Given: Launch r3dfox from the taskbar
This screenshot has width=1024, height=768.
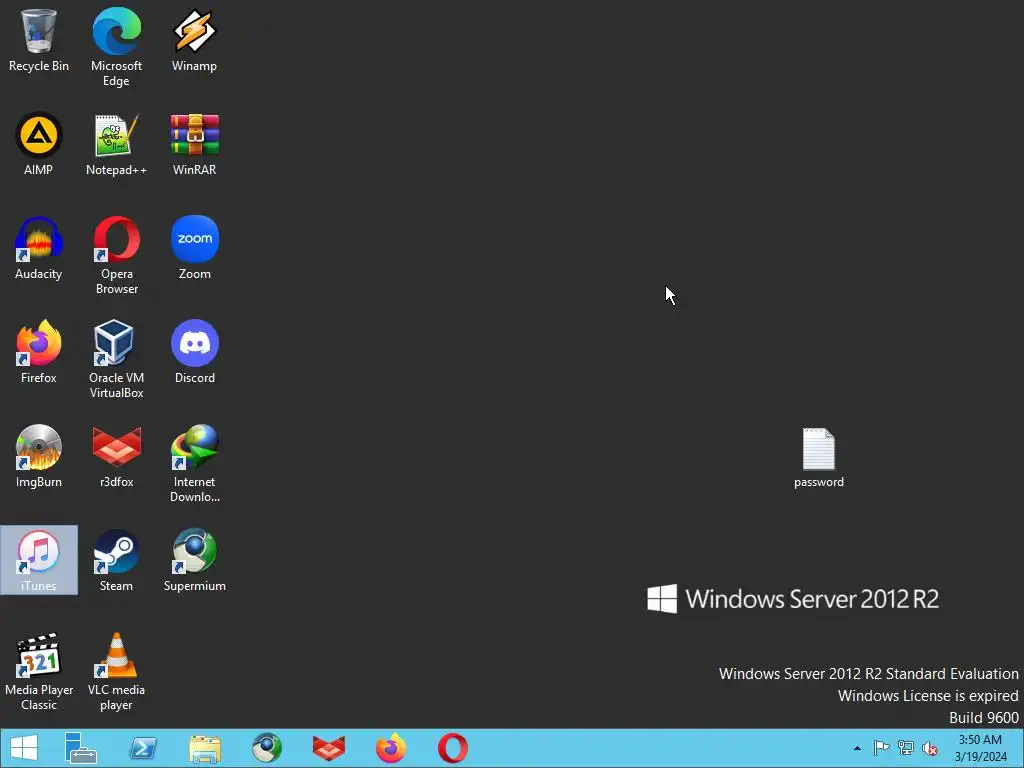Looking at the screenshot, I should pos(328,748).
